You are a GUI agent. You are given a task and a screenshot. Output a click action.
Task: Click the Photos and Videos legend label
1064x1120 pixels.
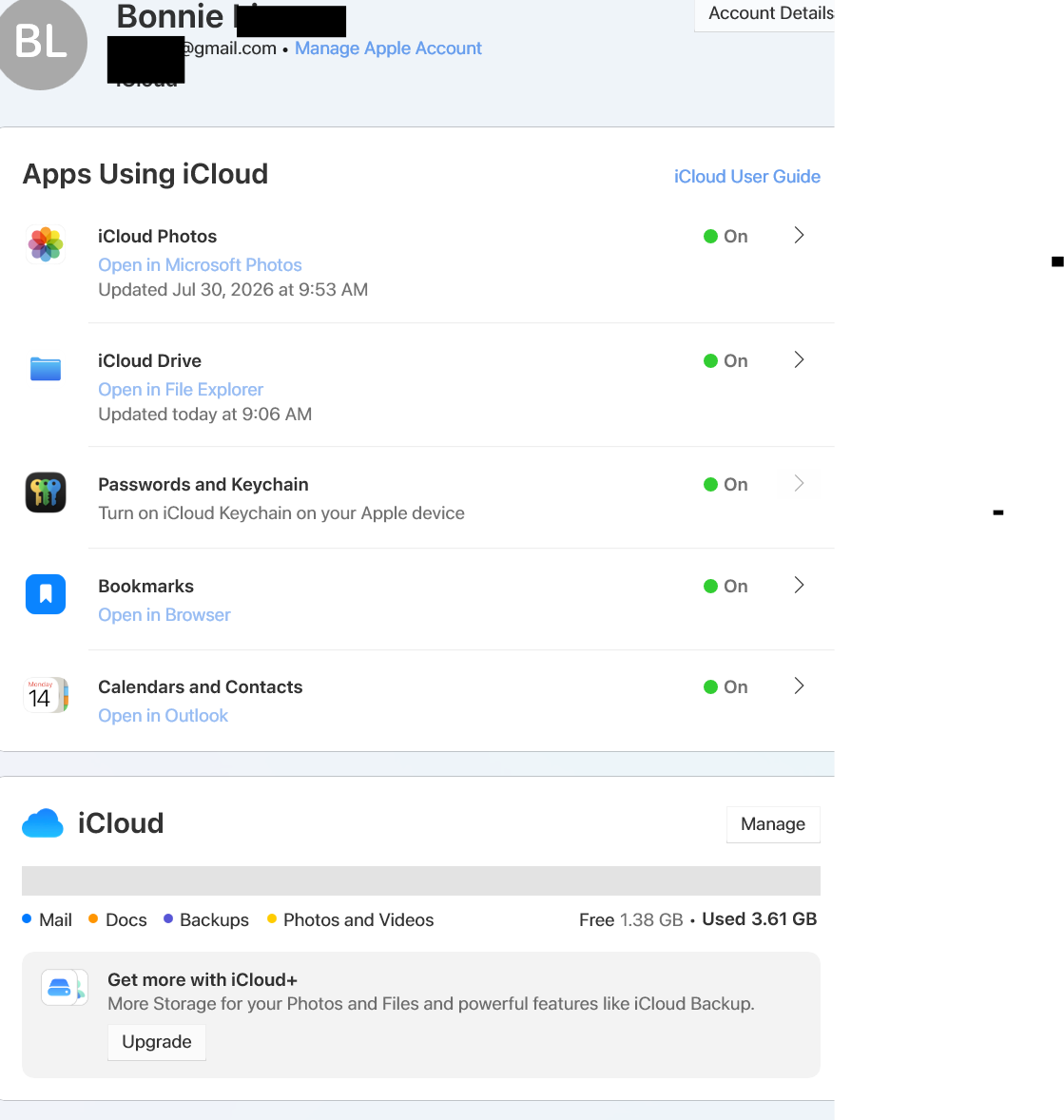358,920
